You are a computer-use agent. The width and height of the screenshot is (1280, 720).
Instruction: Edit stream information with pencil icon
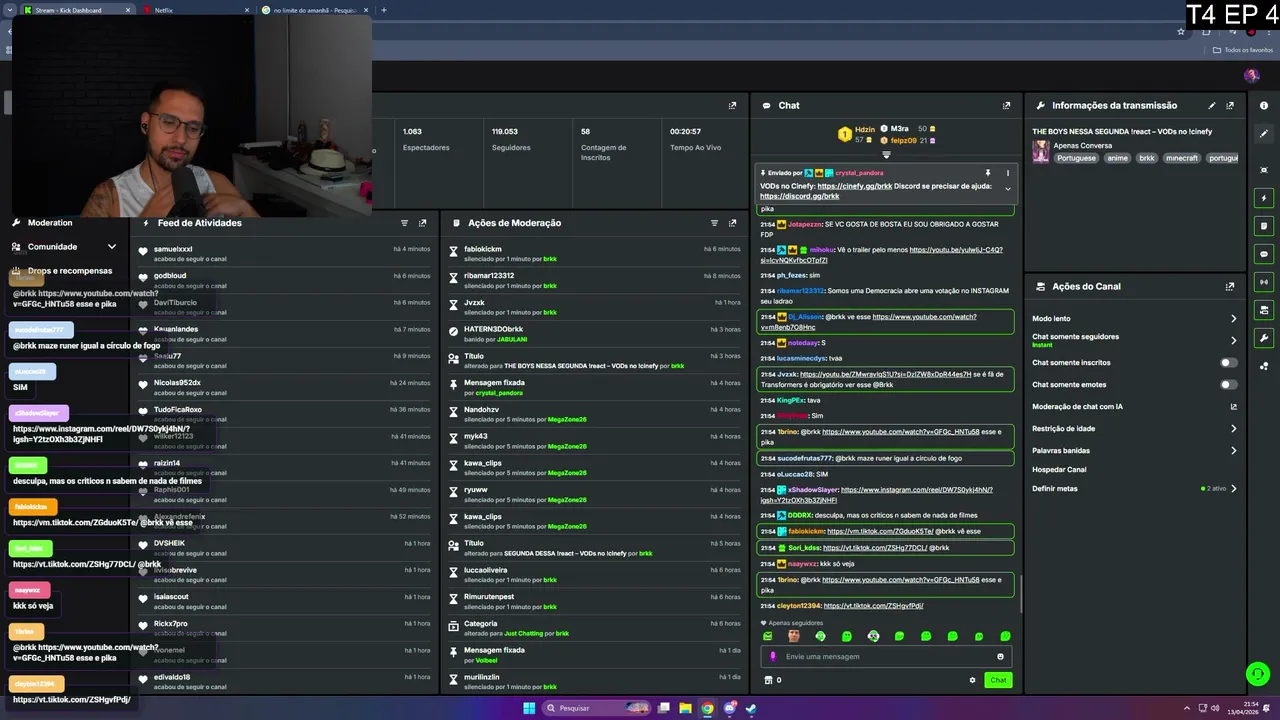1212,105
